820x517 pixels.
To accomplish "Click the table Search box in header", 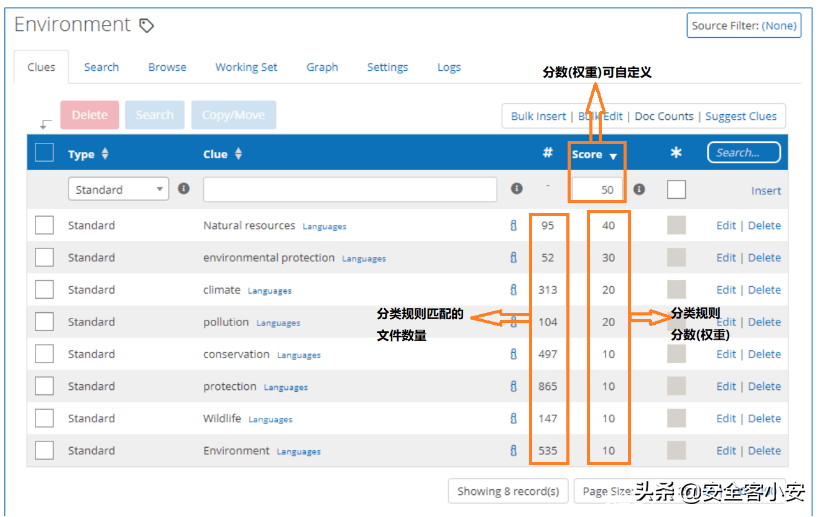I will (x=744, y=153).
